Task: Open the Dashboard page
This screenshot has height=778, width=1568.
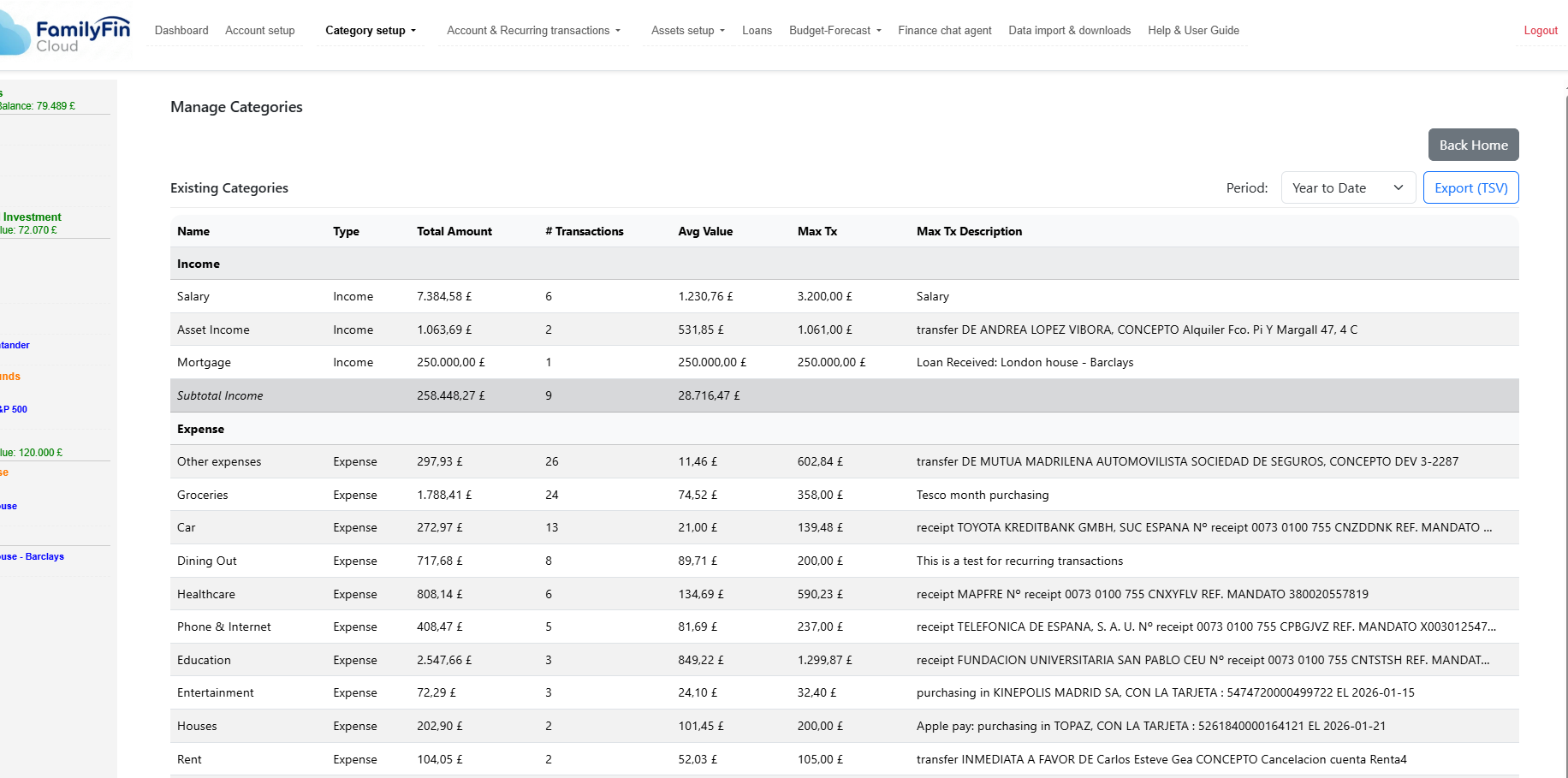Action: [181, 30]
